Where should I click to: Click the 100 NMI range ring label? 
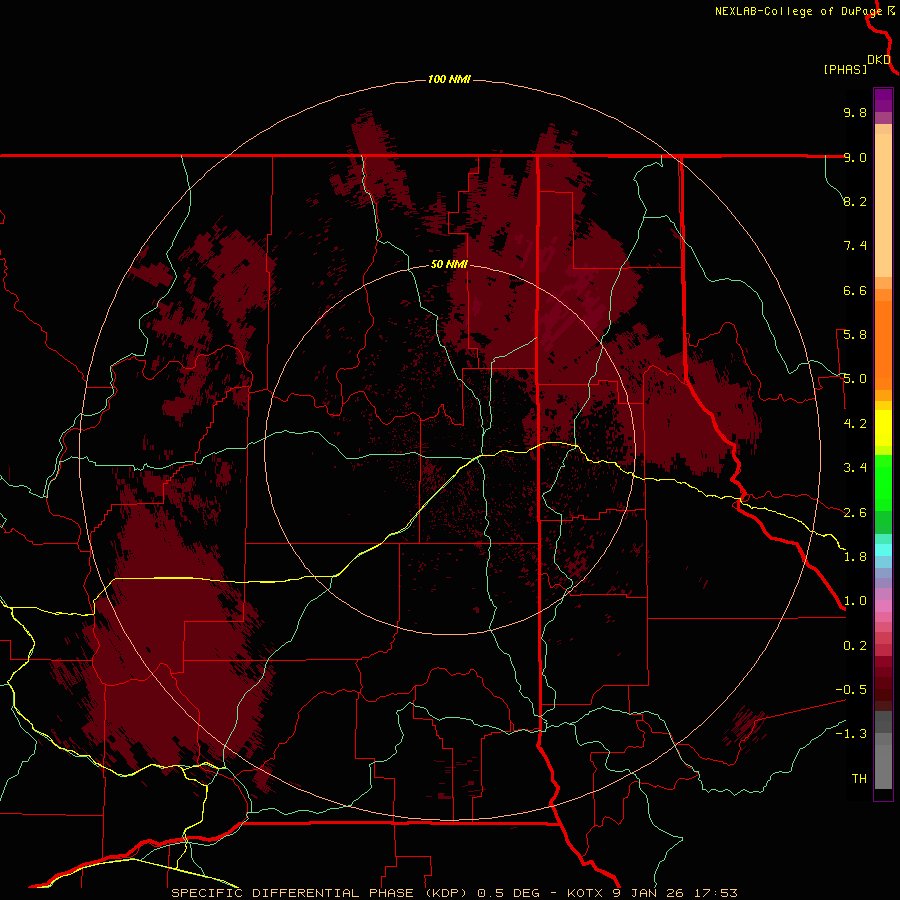[x=449, y=79]
